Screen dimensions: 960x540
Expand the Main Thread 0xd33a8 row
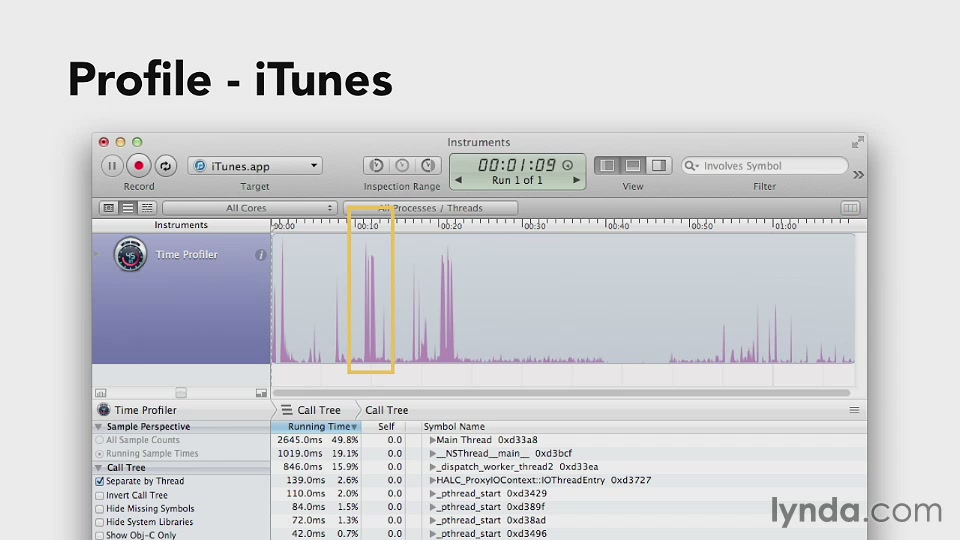coord(432,440)
